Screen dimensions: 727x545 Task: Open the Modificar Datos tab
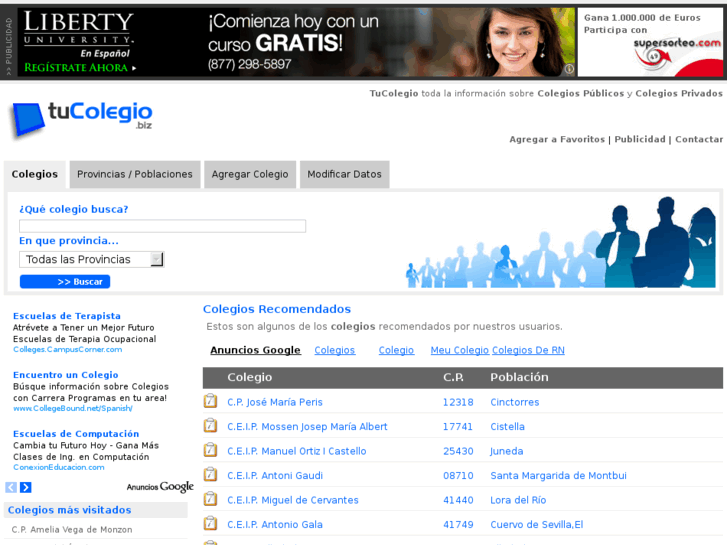click(344, 174)
